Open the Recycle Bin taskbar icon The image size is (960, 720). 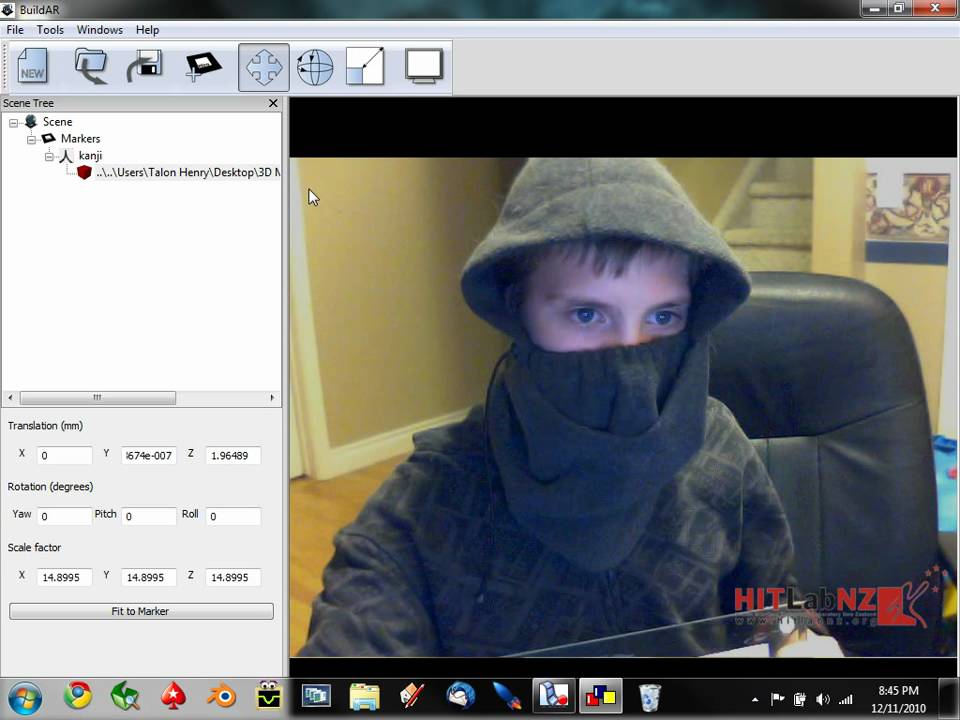click(x=649, y=697)
